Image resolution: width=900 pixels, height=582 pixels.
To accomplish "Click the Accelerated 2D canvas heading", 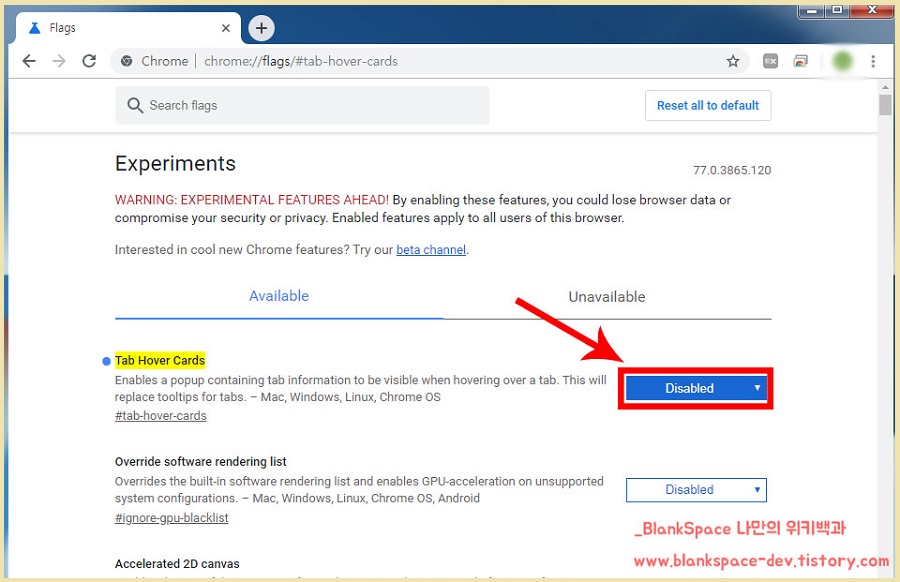I will (x=177, y=564).
